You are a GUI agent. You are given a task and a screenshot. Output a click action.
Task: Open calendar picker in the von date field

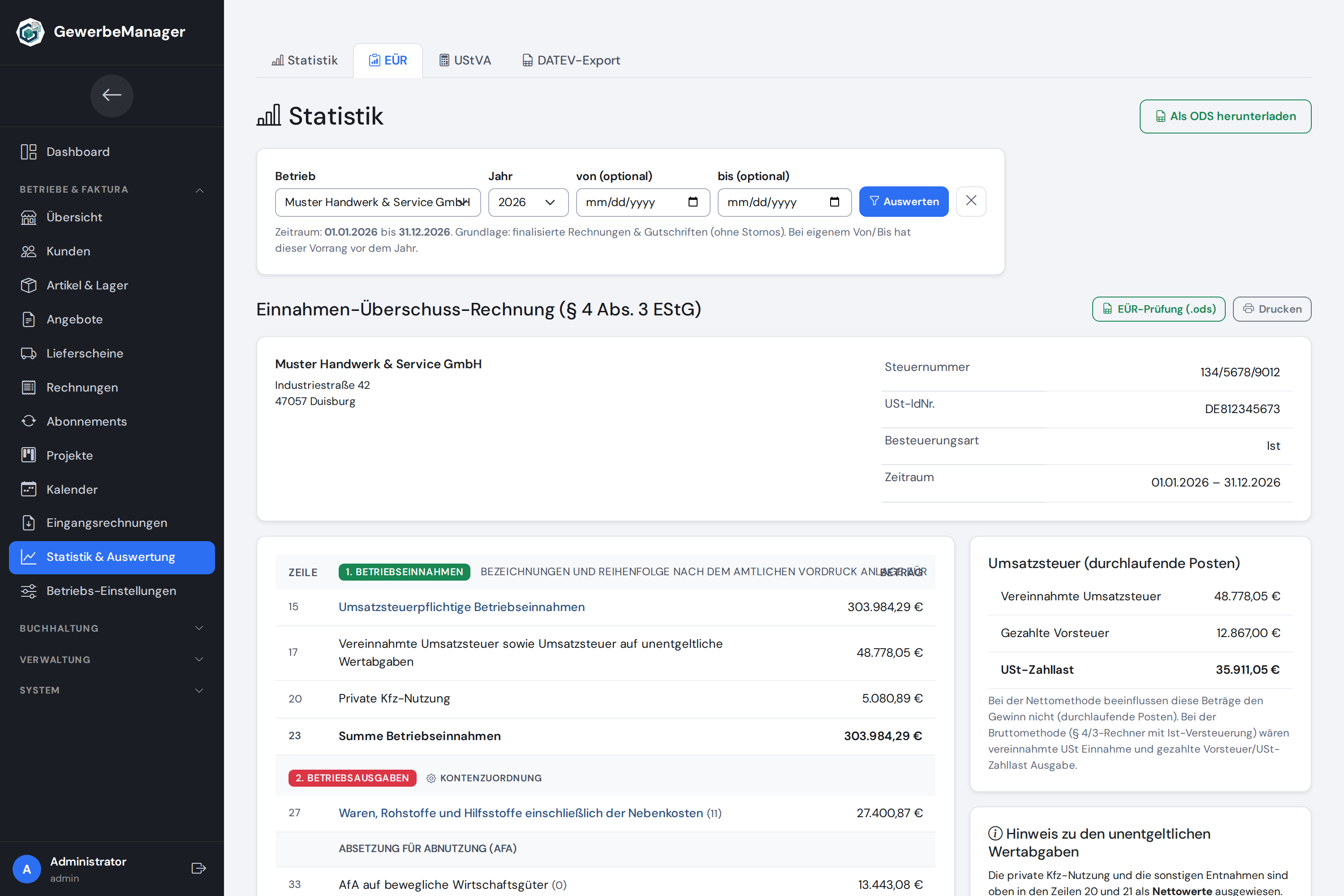(693, 202)
